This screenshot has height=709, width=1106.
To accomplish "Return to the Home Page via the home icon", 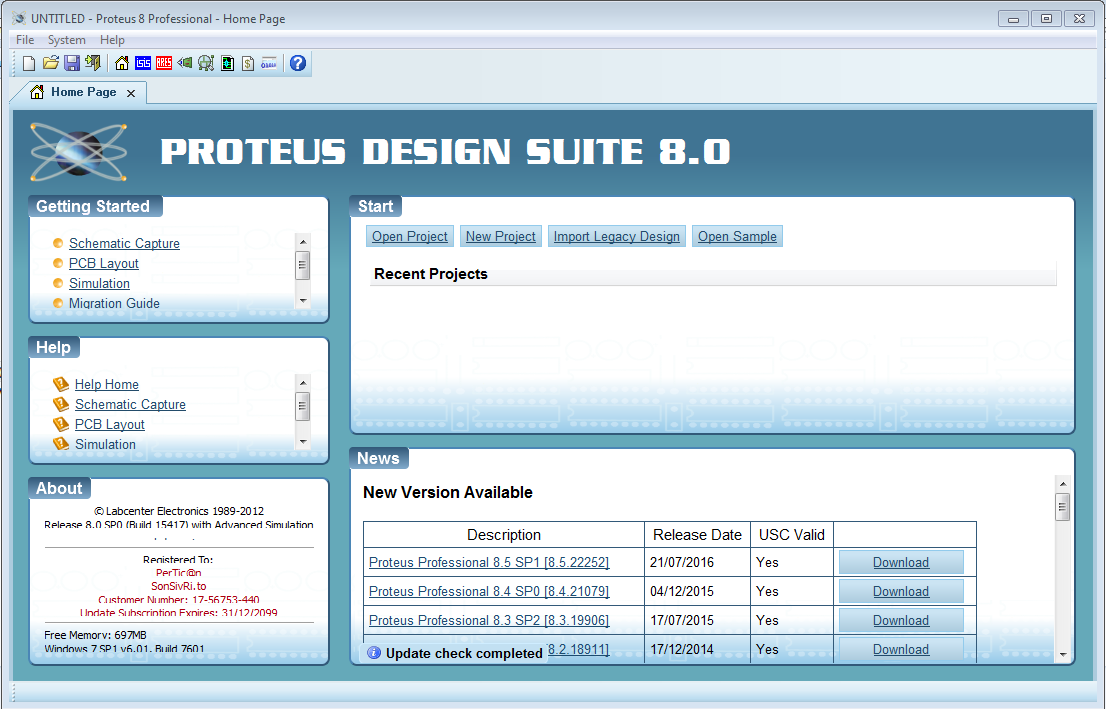I will 120,62.
